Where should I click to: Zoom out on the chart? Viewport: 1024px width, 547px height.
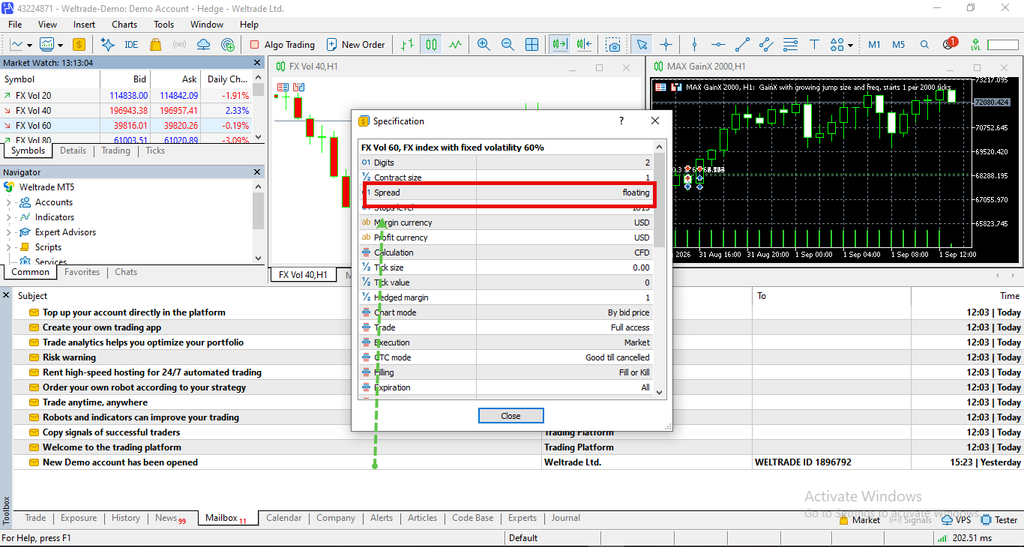pos(507,44)
